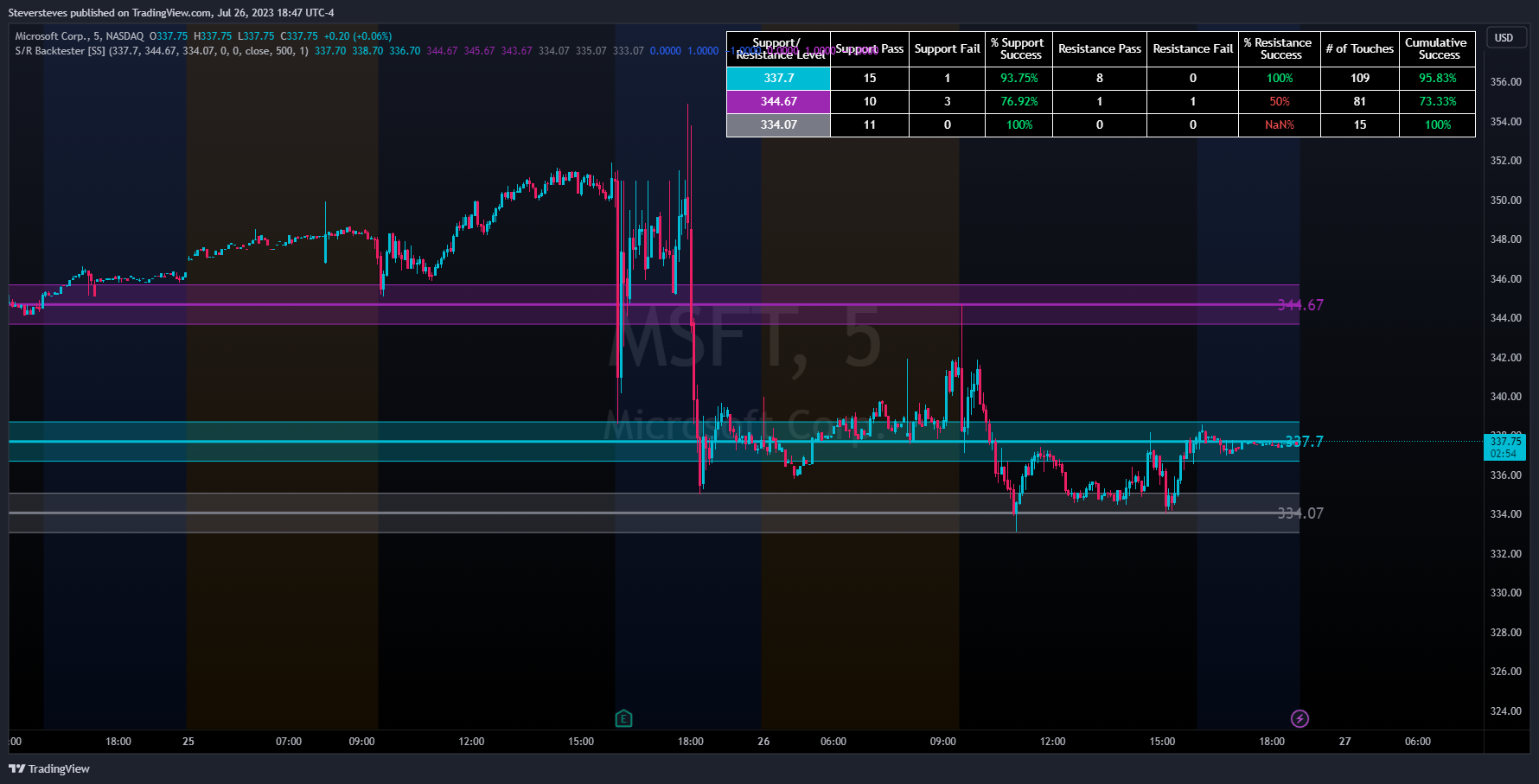The height and width of the screenshot is (784, 1539).
Task: Click date 26 on the time axis
Action: click(x=763, y=742)
